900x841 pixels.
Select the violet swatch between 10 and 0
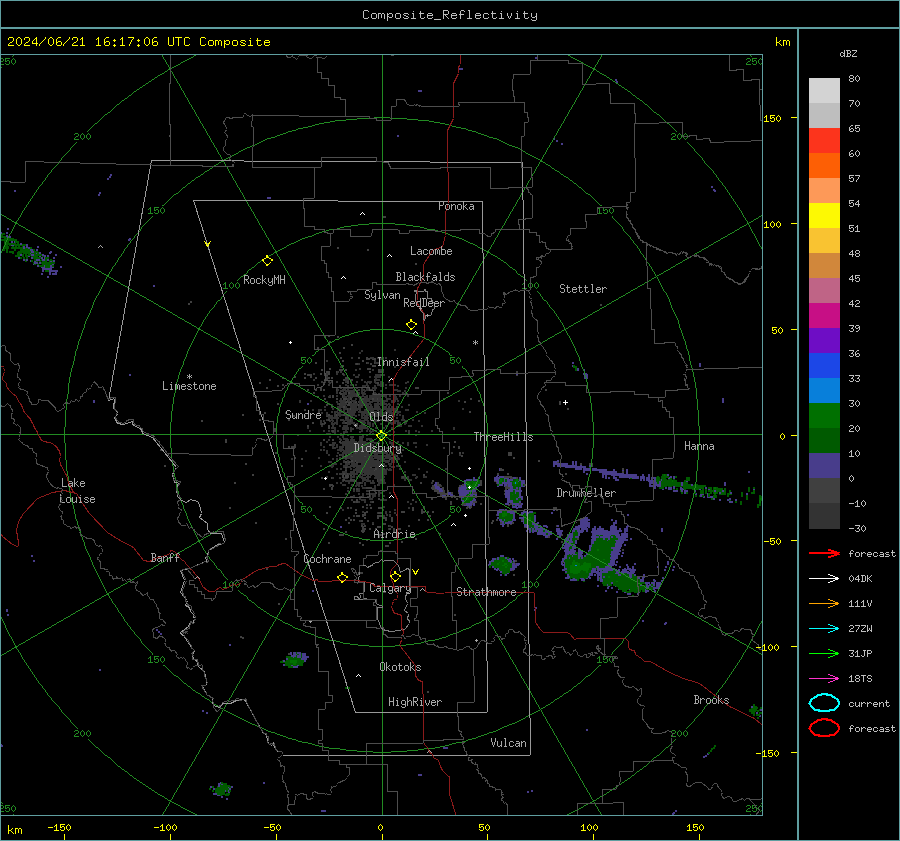pyautogui.click(x=824, y=466)
